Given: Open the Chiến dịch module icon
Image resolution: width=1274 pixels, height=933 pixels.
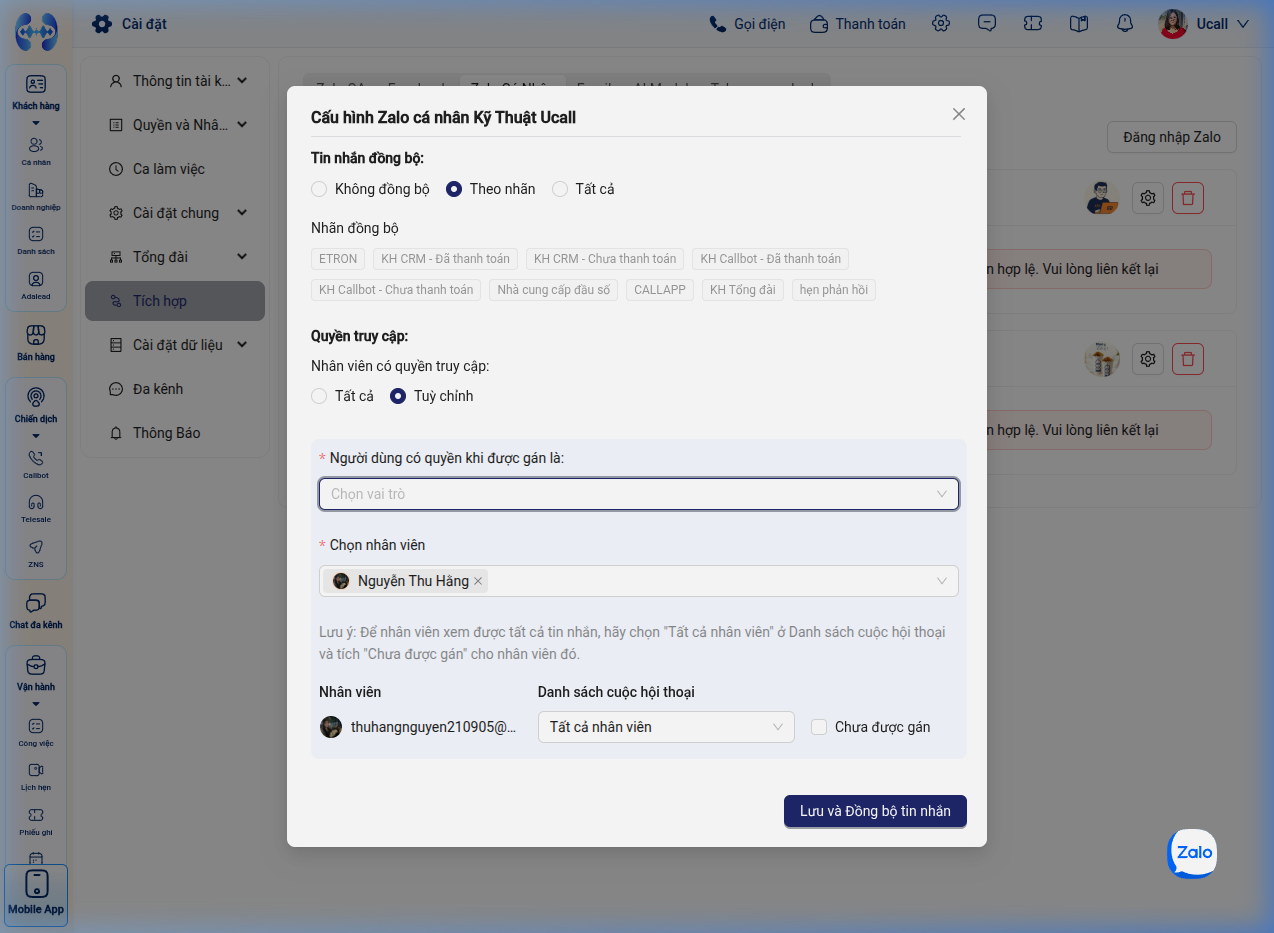Looking at the screenshot, I should tap(36, 396).
